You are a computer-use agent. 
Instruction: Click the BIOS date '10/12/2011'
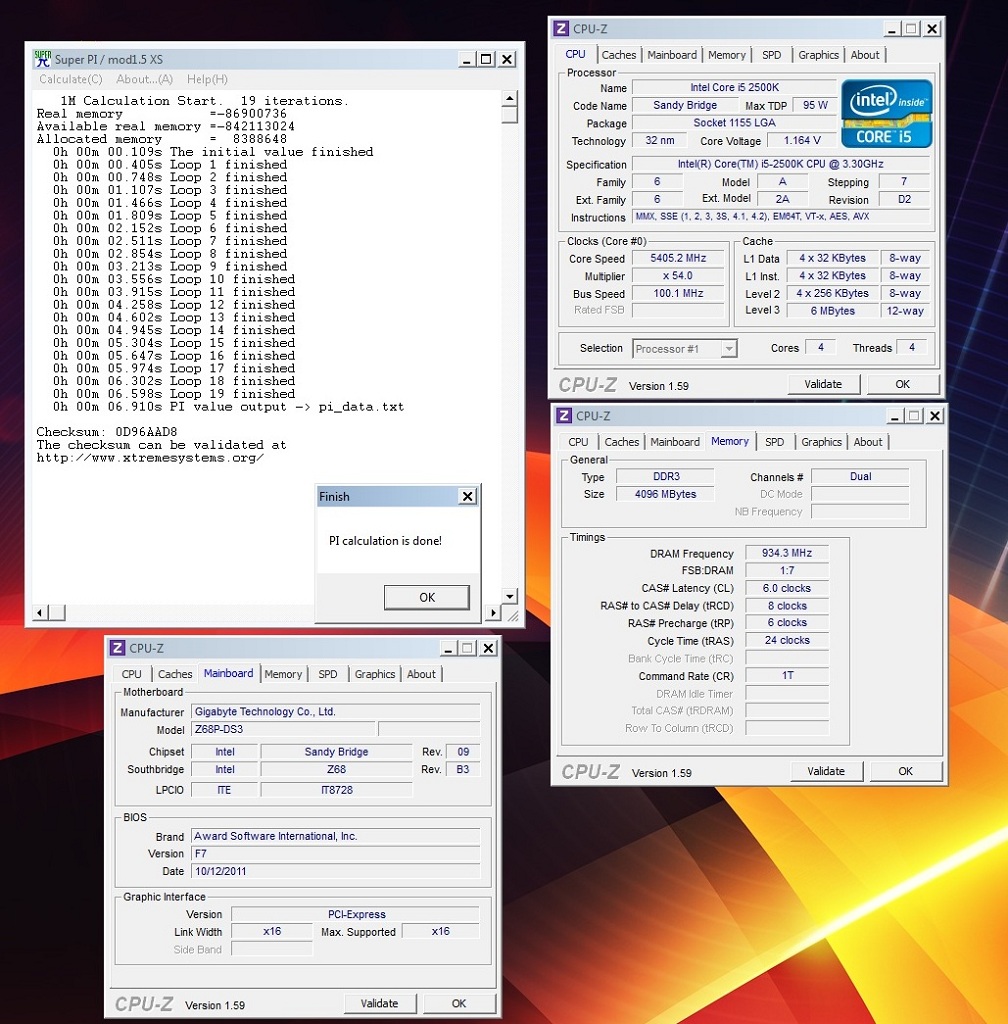click(x=336, y=871)
